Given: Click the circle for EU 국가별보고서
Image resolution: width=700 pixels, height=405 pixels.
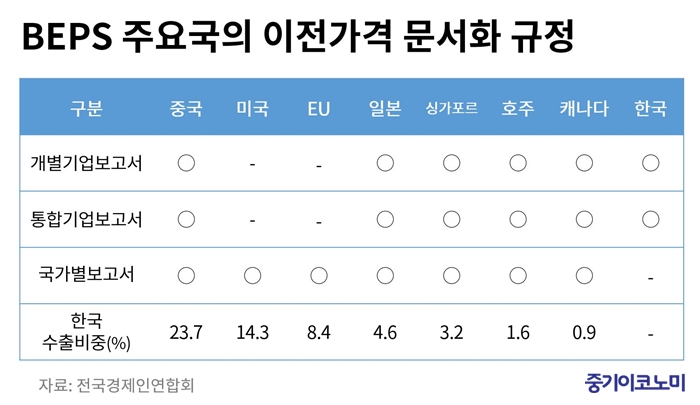Looking at the screenshot, I should [x=319, y=276].
